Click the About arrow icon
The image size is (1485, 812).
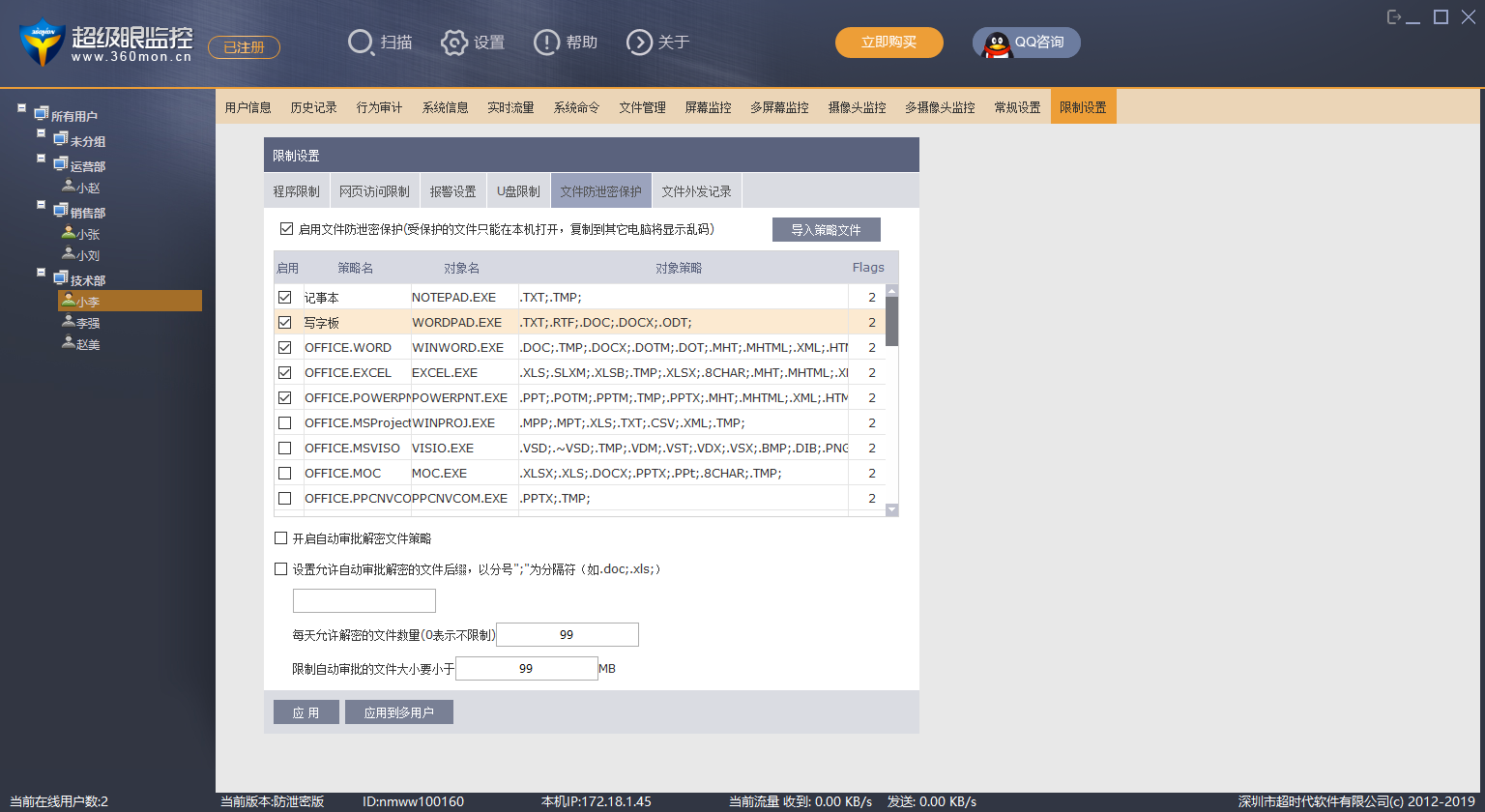click(639, 43)
